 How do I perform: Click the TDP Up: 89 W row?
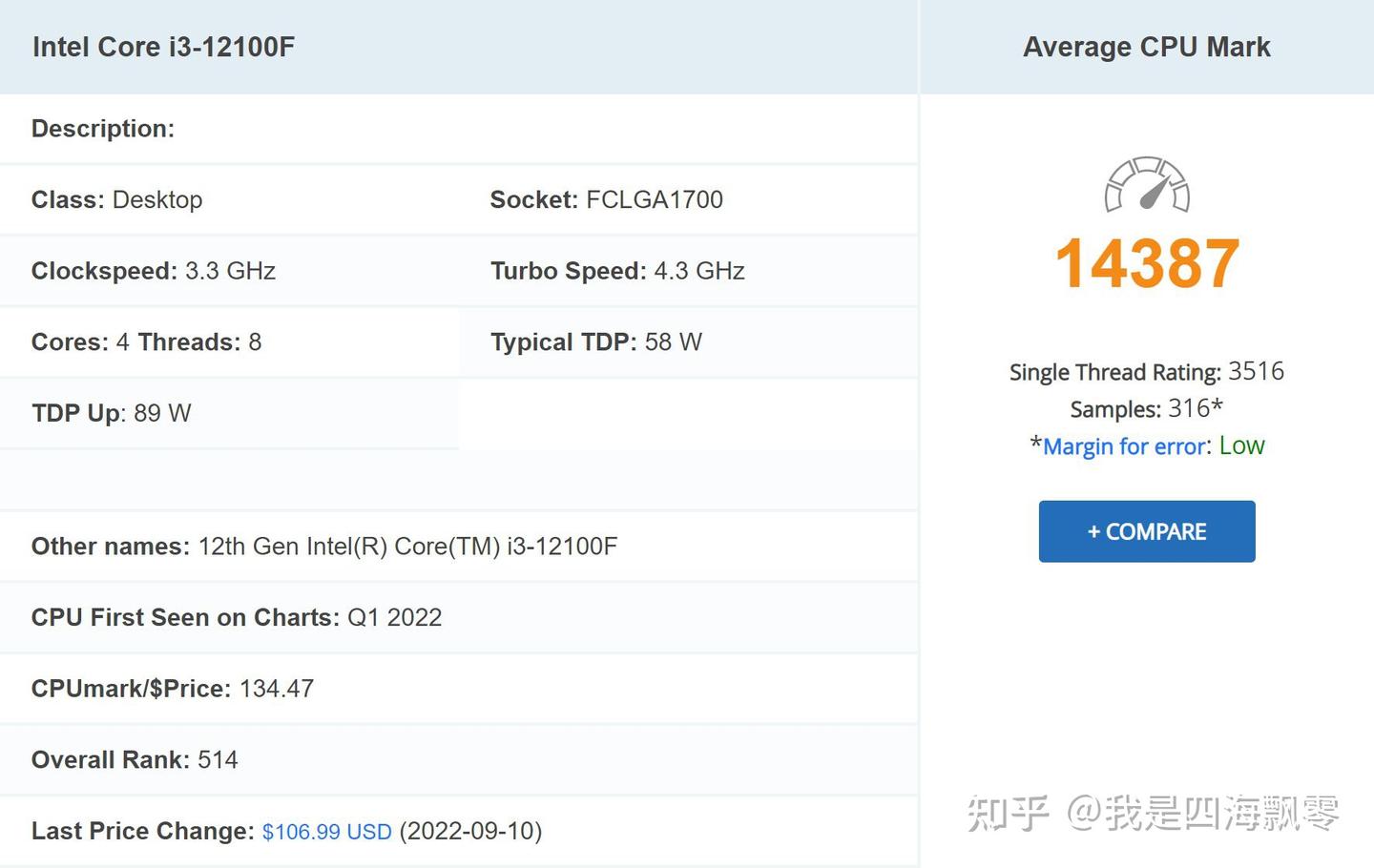pos(111,412)
